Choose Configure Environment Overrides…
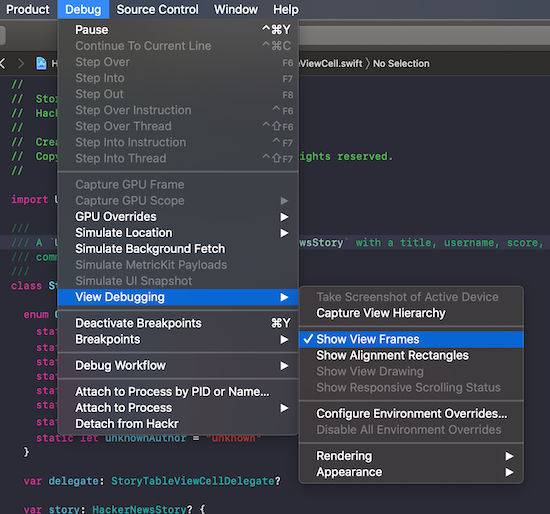550x514 pixels. click(x=411, y=414)
